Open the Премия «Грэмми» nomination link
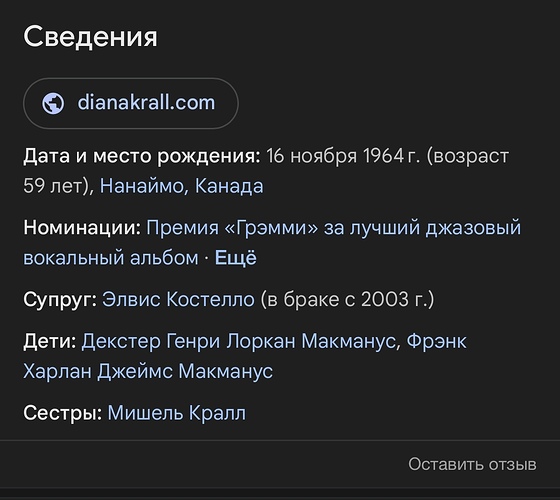Image resolution: width=560 pixels, height=500 pixels. tap(334, 228)
